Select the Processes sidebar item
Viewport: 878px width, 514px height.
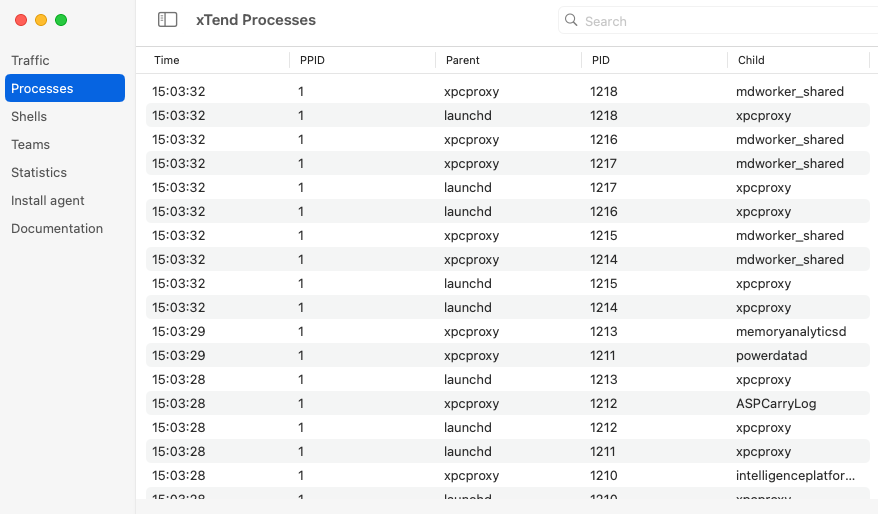coord(65,88)
